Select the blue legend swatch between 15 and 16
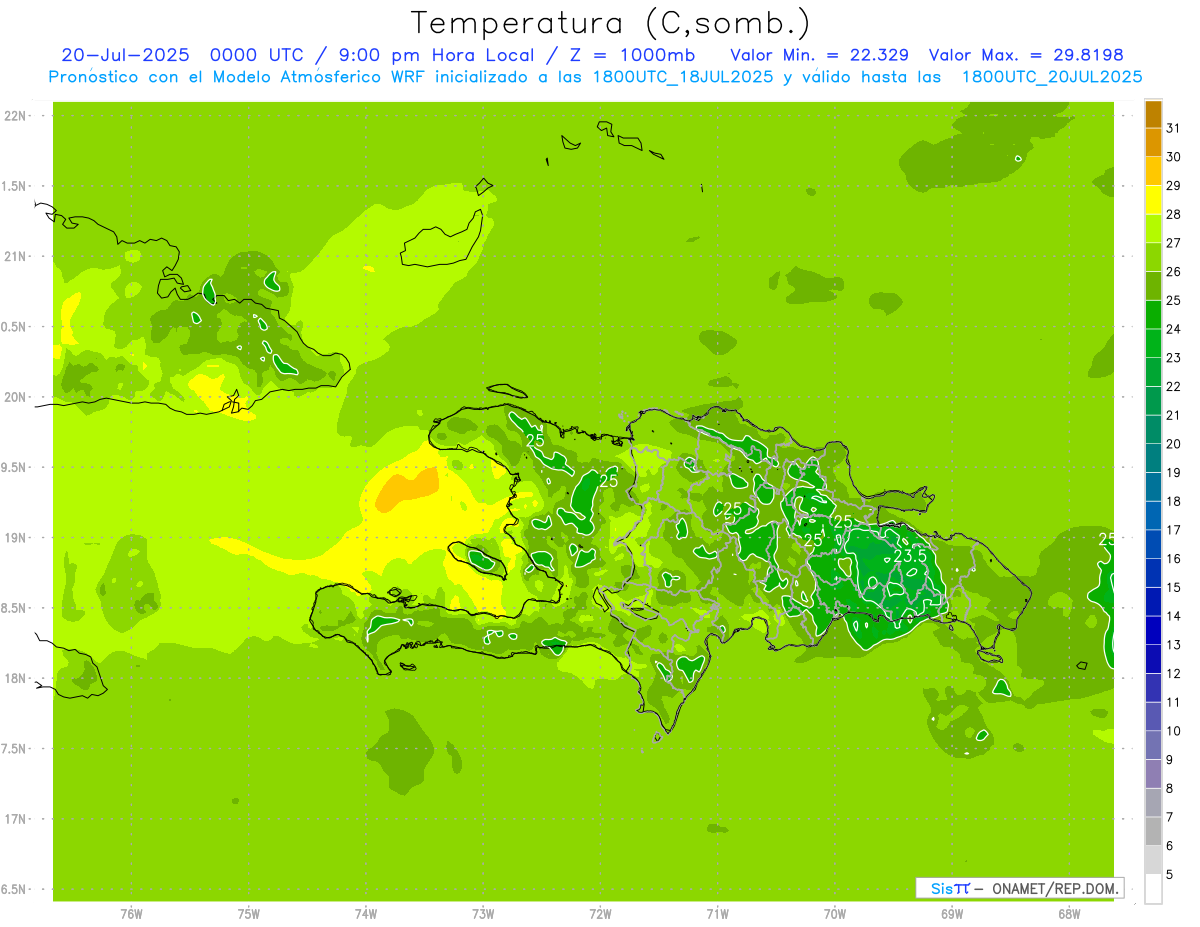Image resolution: width=1200 pixels, height=927 pixels. (1153, 573)
